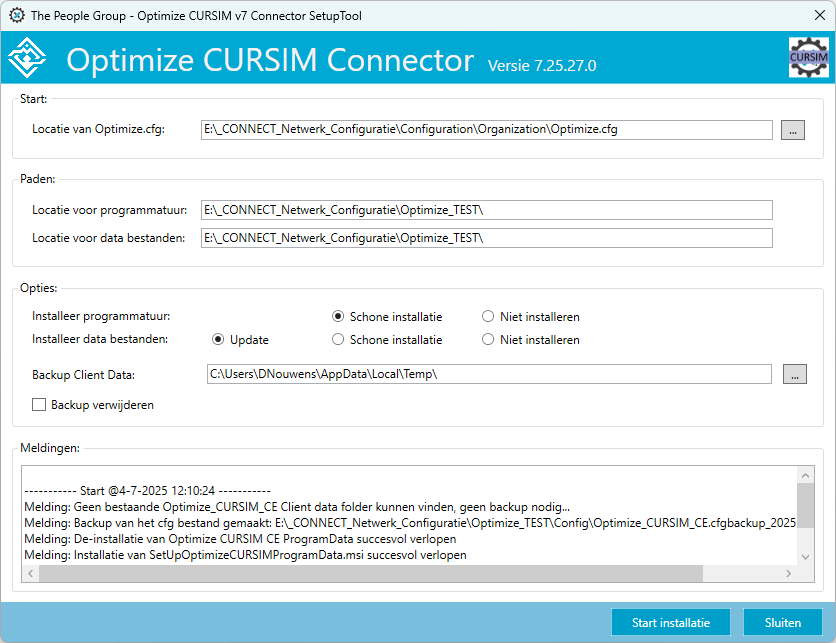Click messages scroll right arrow
836x643 pixels.
pos(789,574)
